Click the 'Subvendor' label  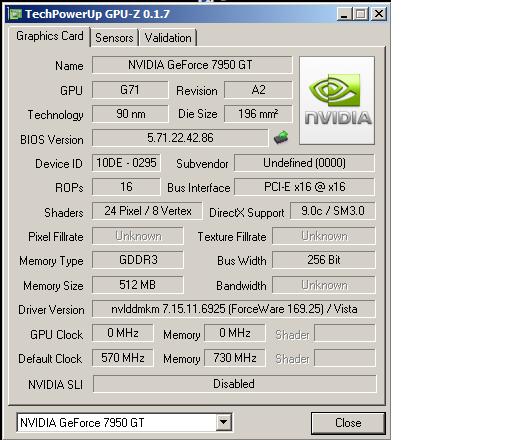click(x=202, y=164)
